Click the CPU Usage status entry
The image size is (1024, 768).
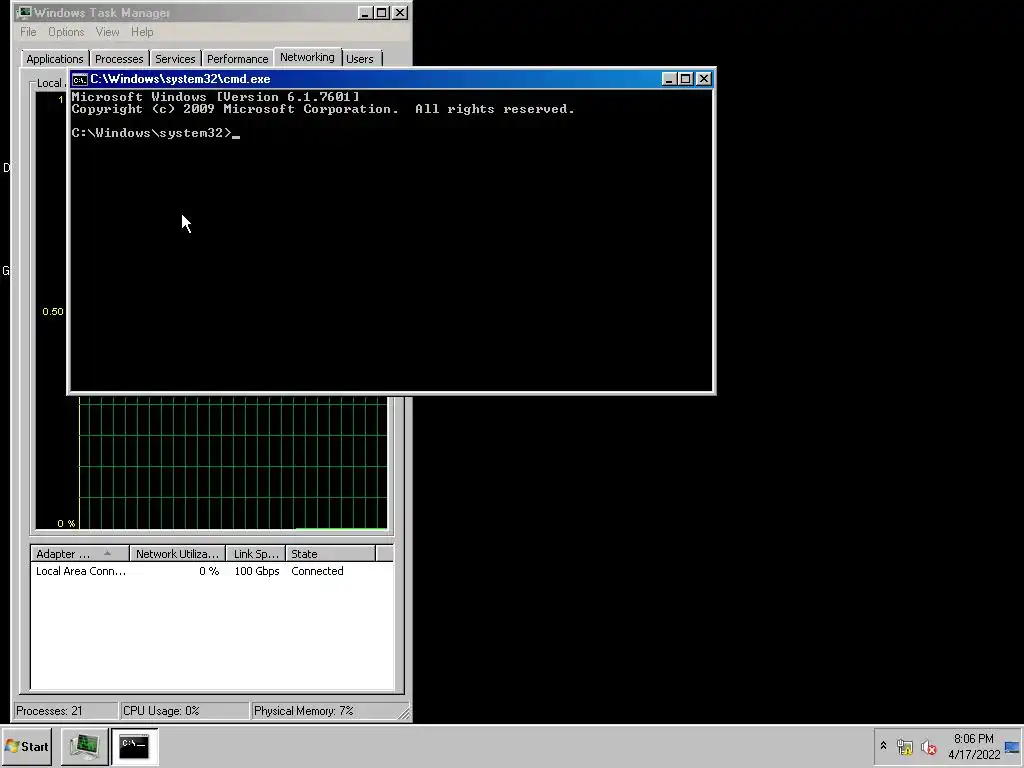(x=184, y=711)
